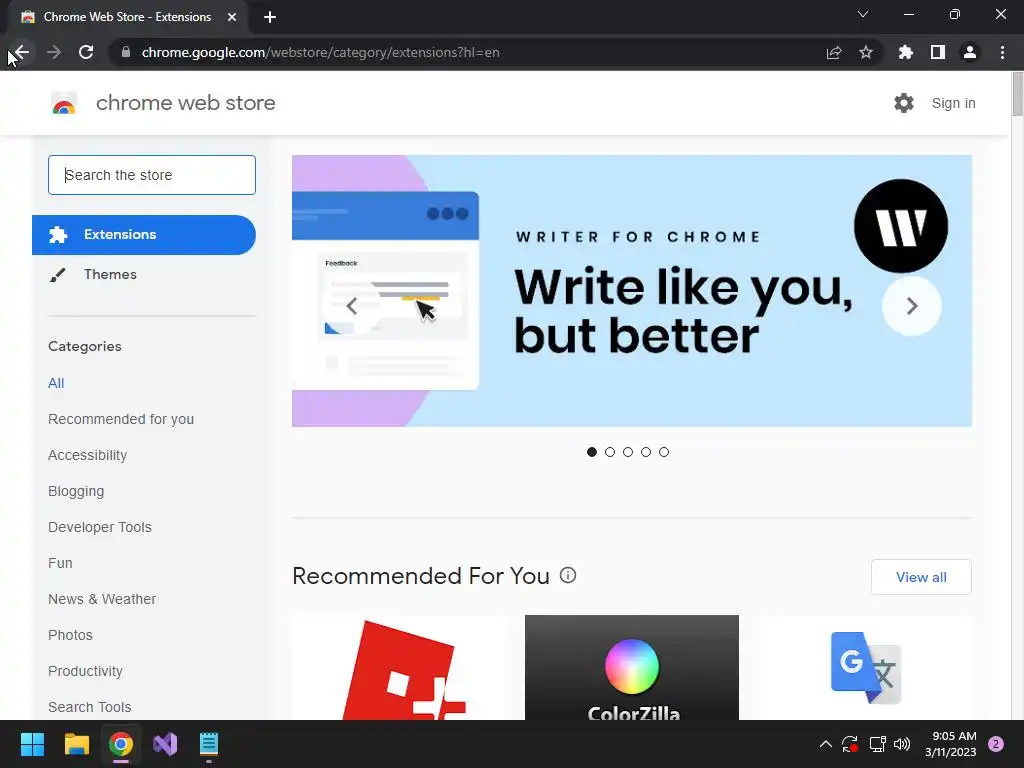Click the Chrome Web Store rainbow logo
1024x768 pixels.
tap(64, 103)
